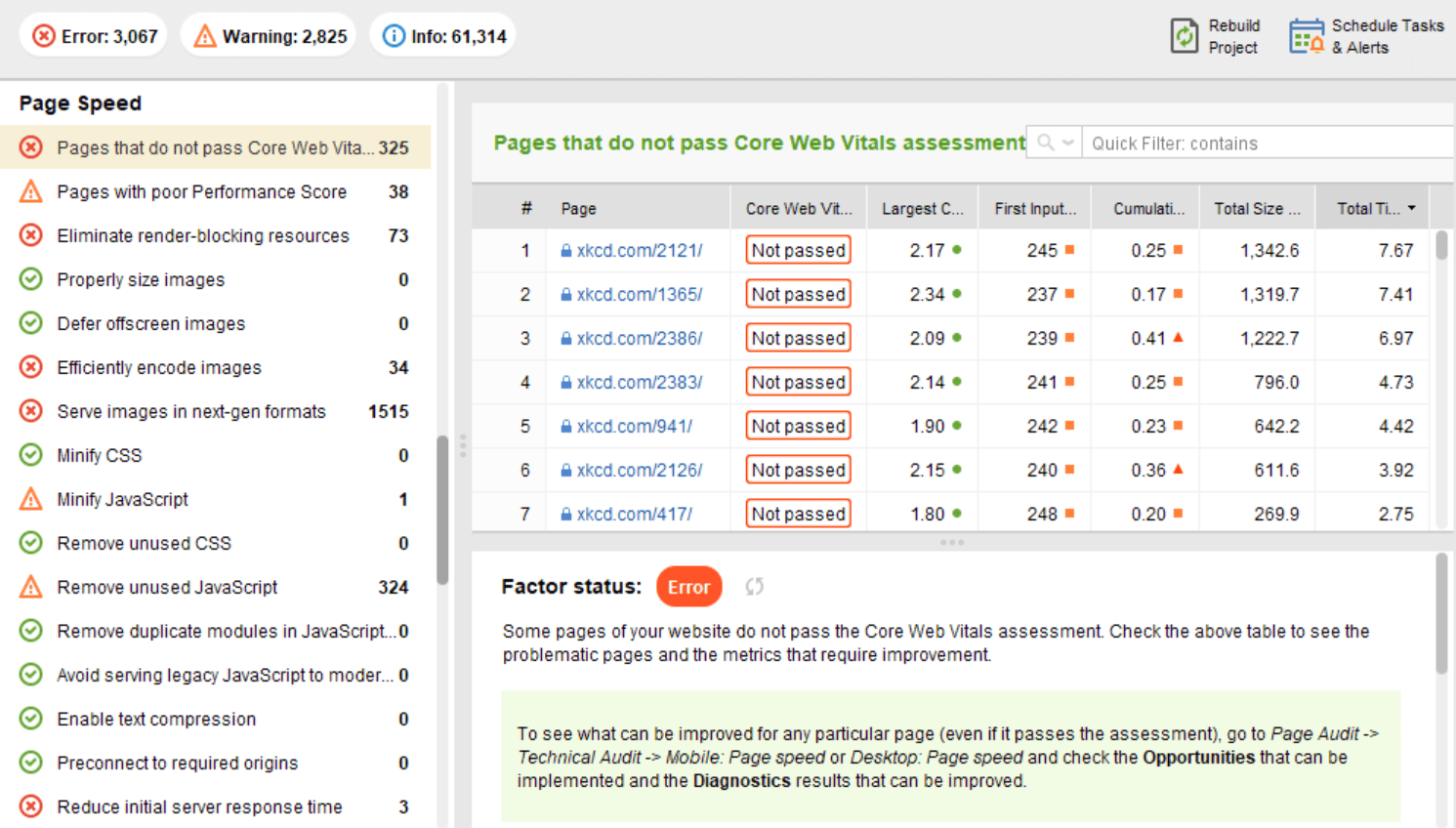This screenshot has height=828, width=1456.
Task: Sort by the Total Ti... column arrow
Action: click(1411, 208)
